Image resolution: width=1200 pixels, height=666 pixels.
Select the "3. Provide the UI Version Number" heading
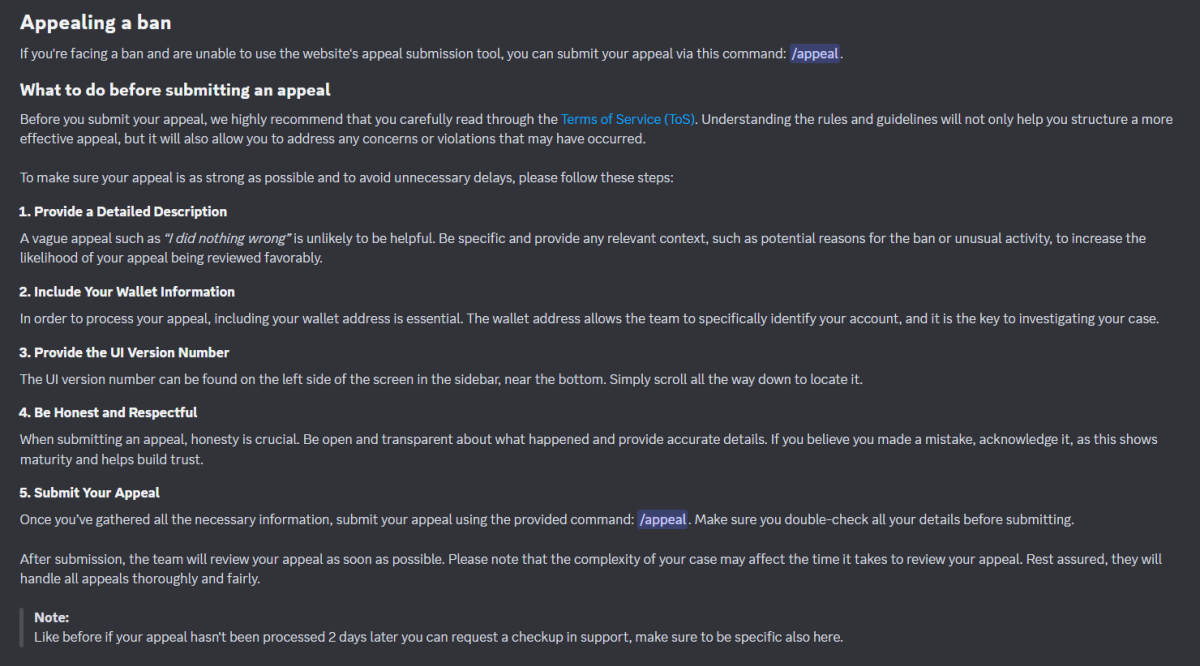pos(124,353)
